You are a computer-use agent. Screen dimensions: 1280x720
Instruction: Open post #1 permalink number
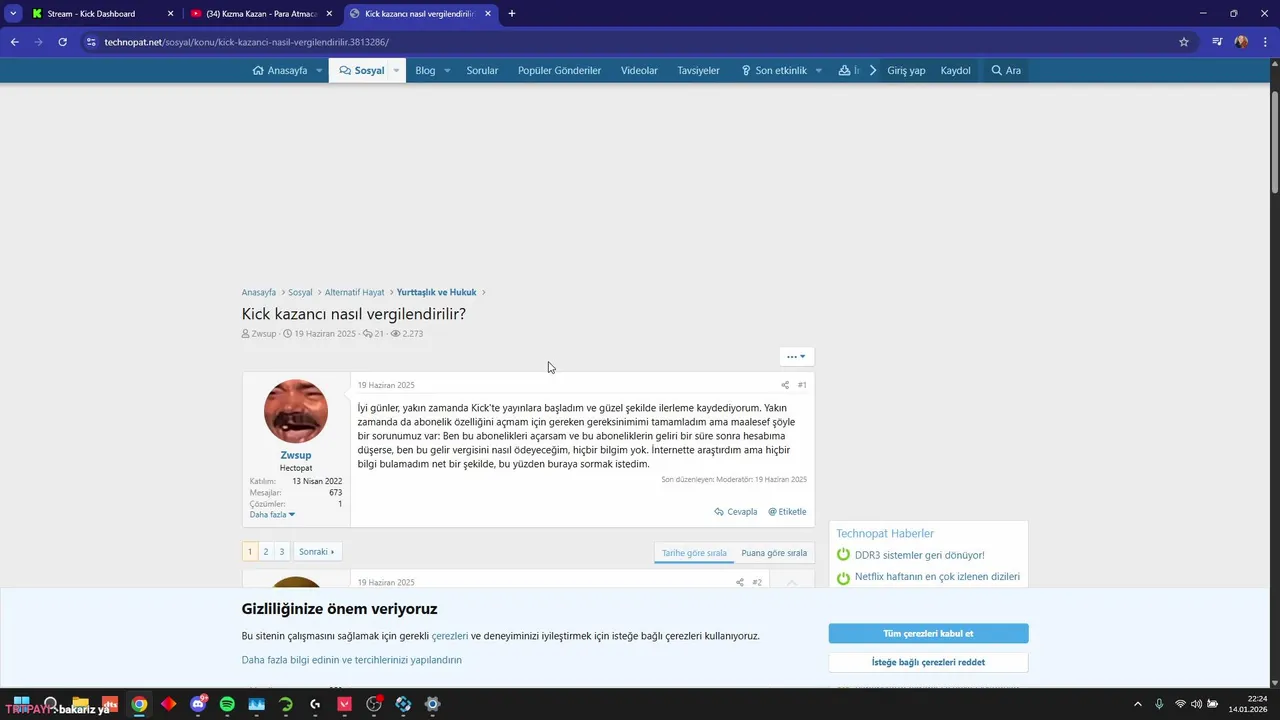coord(802,385)
